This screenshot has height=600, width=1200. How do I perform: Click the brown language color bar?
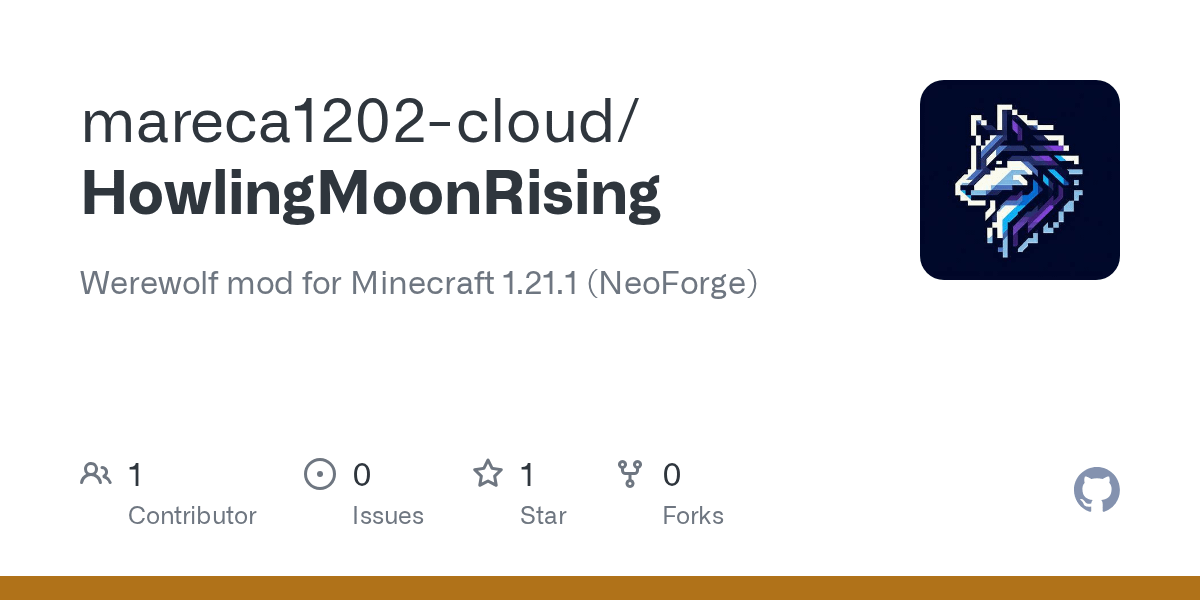point(600,588)
